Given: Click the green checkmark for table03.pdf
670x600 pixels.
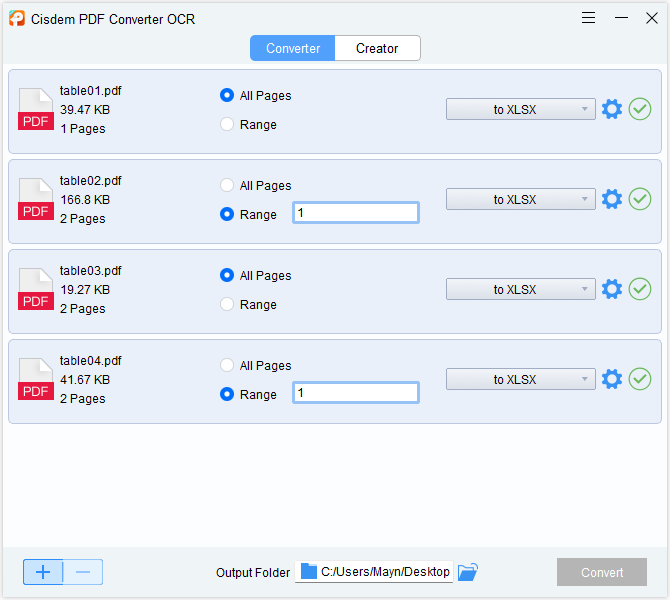Looking at the screenshot, I should click(640, 289).
